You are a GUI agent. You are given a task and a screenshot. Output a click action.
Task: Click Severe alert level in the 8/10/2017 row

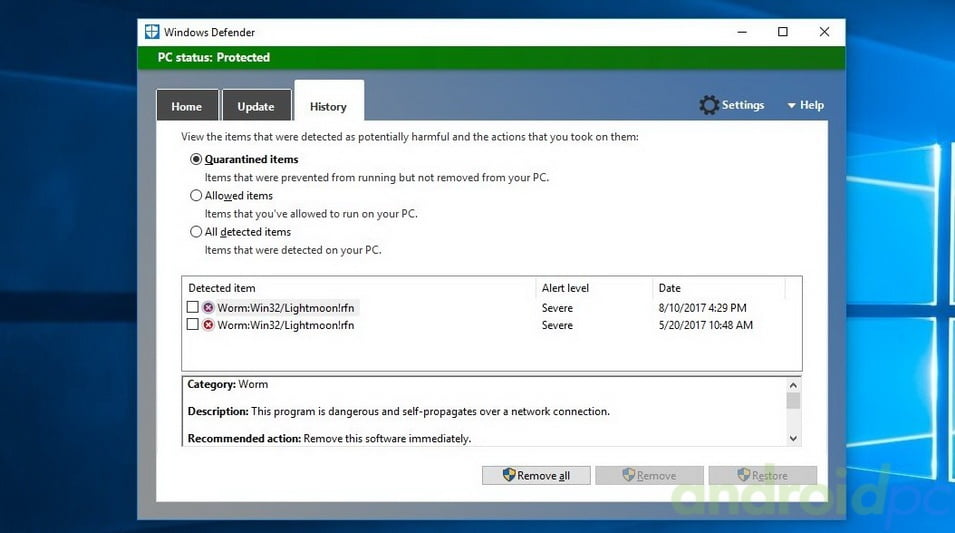(557, 308)
